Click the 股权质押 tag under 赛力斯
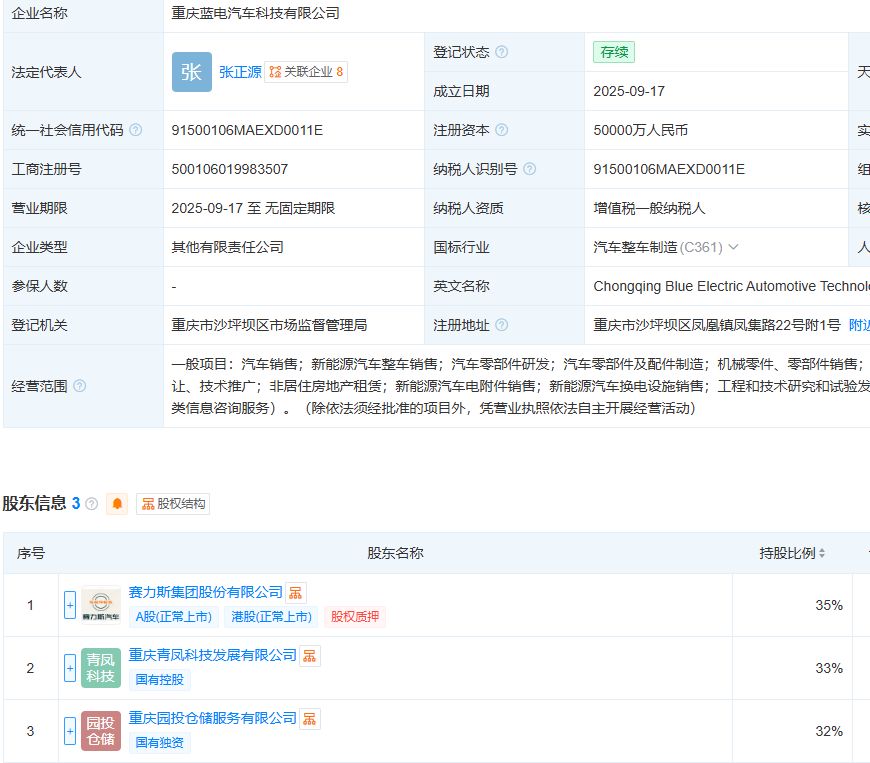870x763 pixels. 355,617
